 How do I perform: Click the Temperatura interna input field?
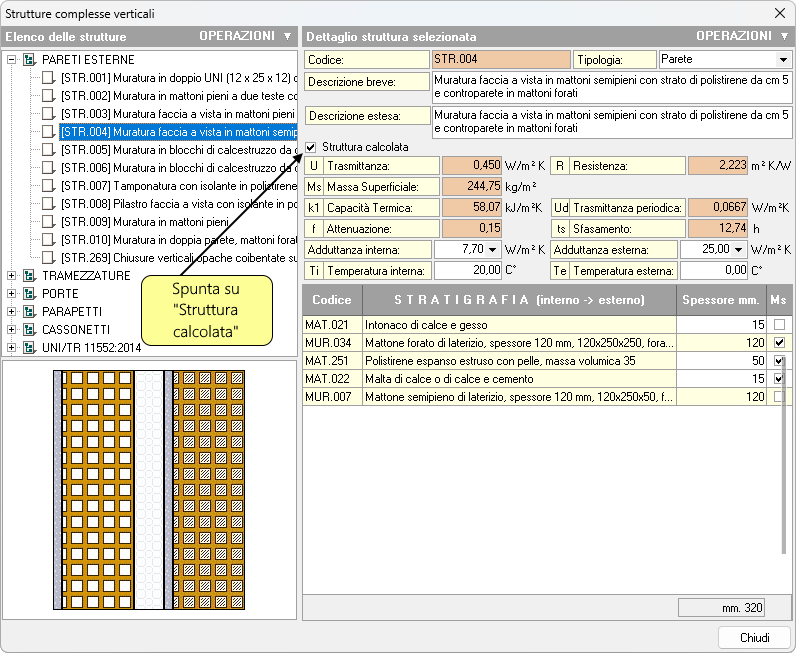[467, 271]
